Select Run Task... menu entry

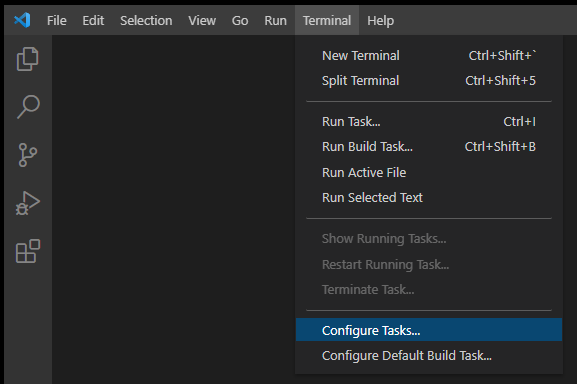pyautogui.click(x=429, y=122)
